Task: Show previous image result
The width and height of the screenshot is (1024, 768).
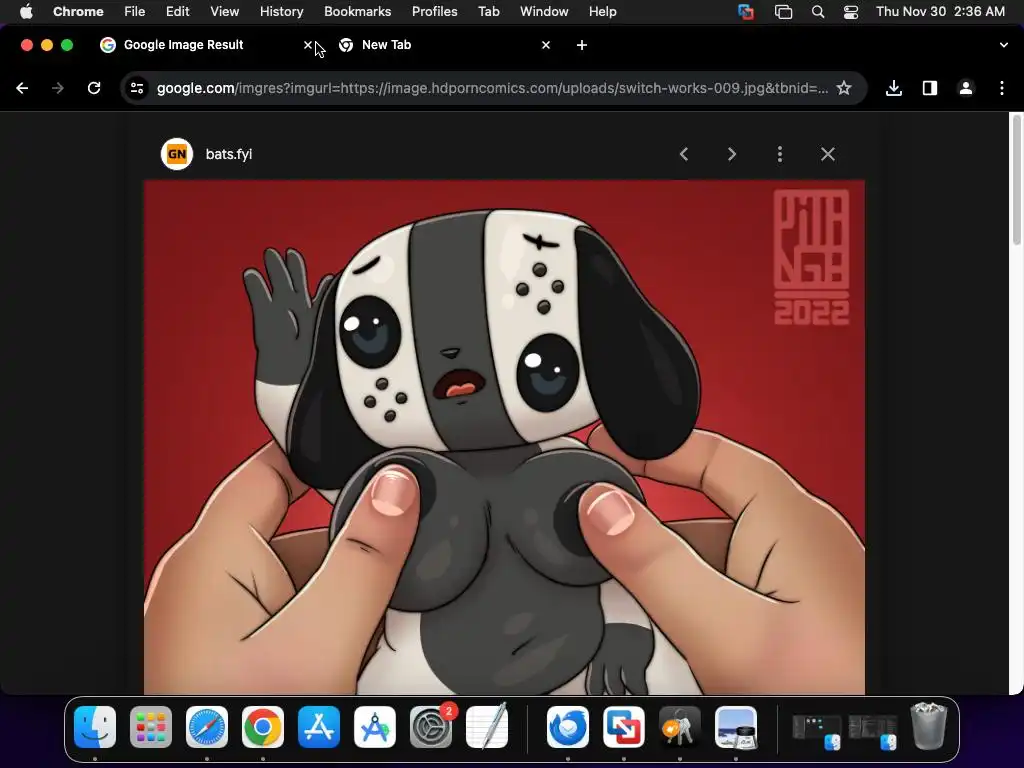Action: point(684,154)
